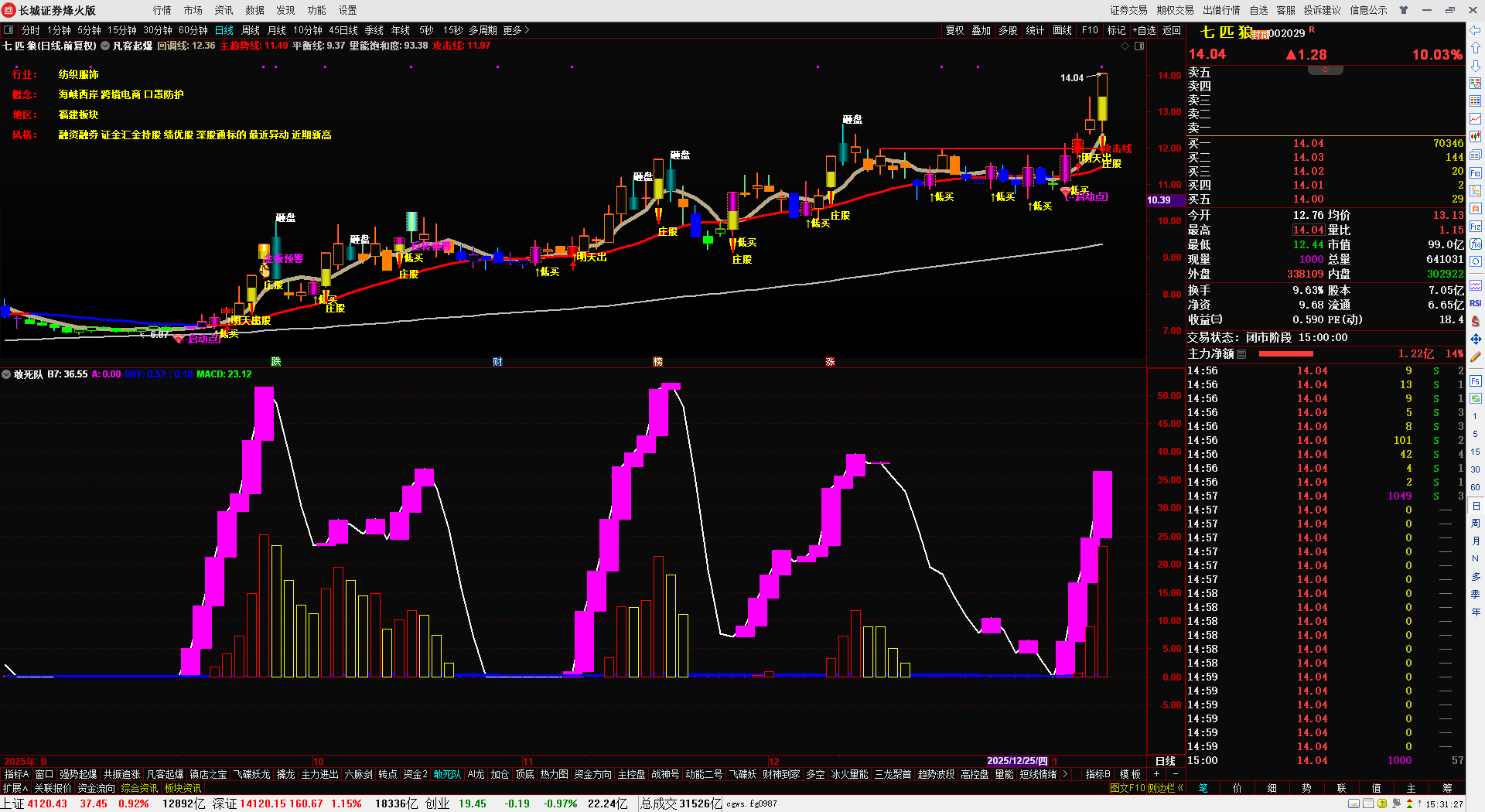Viewport: 1485px width, 812px height.
Task: Click the back arrow icon in right sidebar
Action: pos(1476,30)
